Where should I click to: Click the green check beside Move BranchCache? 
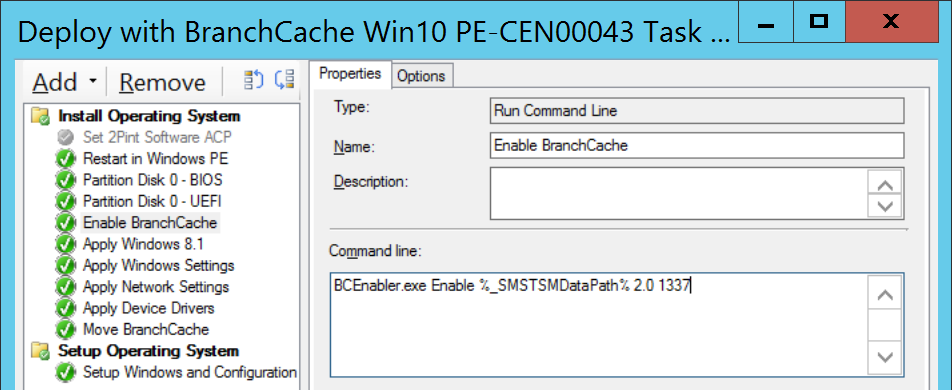pos(65,330)
